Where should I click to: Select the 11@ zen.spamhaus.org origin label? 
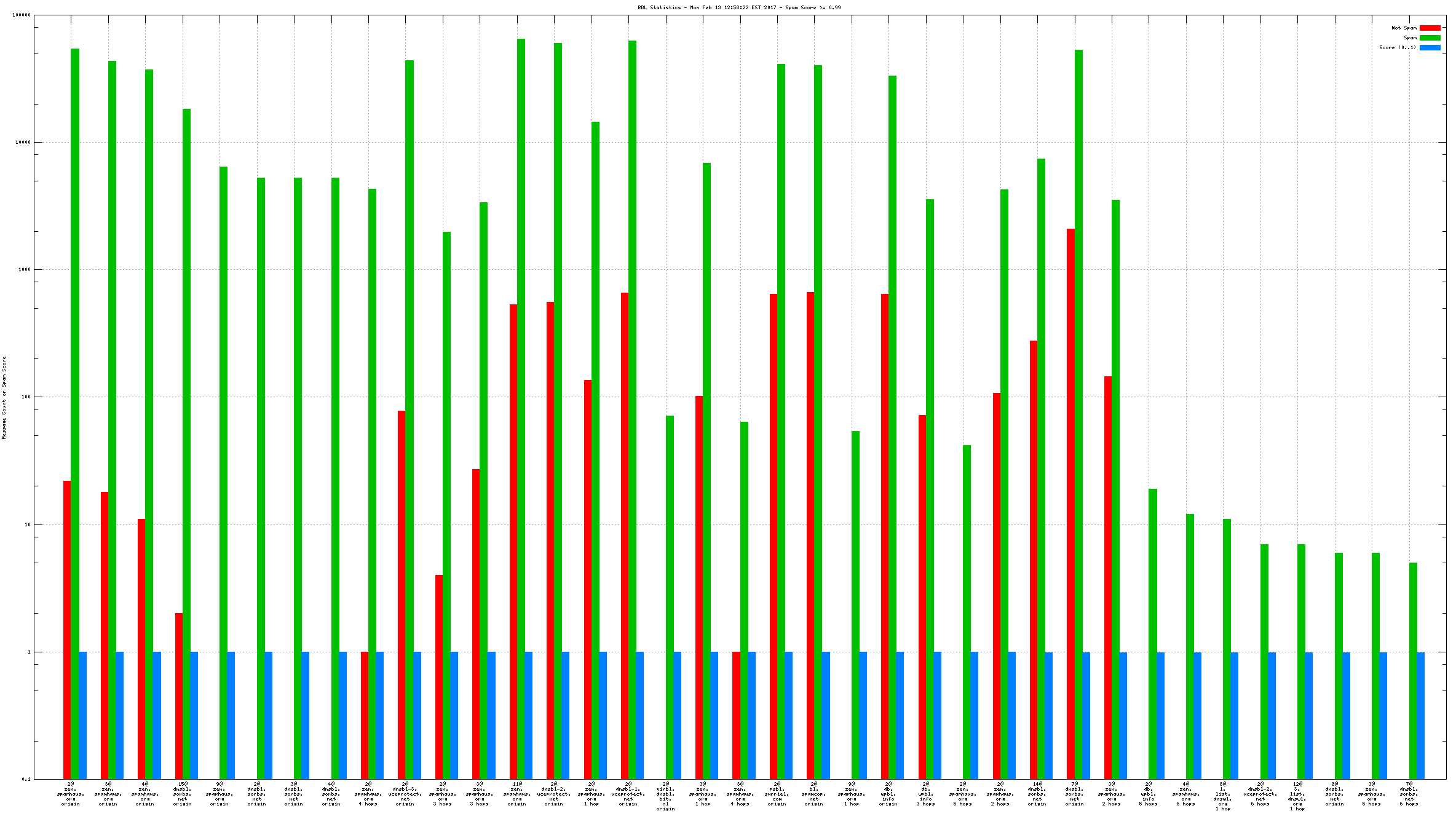tap(516, 794)
